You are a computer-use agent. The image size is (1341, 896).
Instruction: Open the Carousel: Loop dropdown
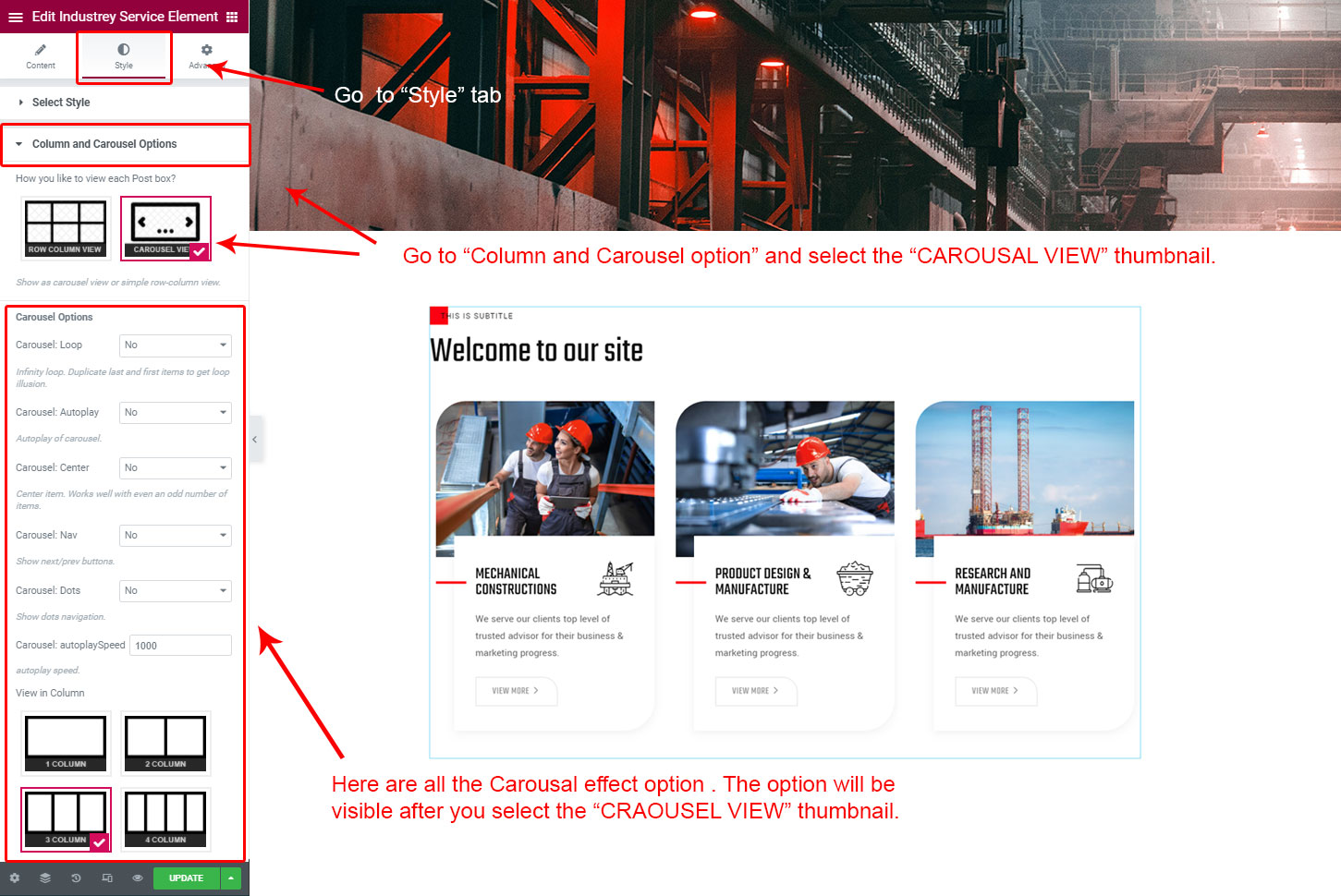click(176, 345)
